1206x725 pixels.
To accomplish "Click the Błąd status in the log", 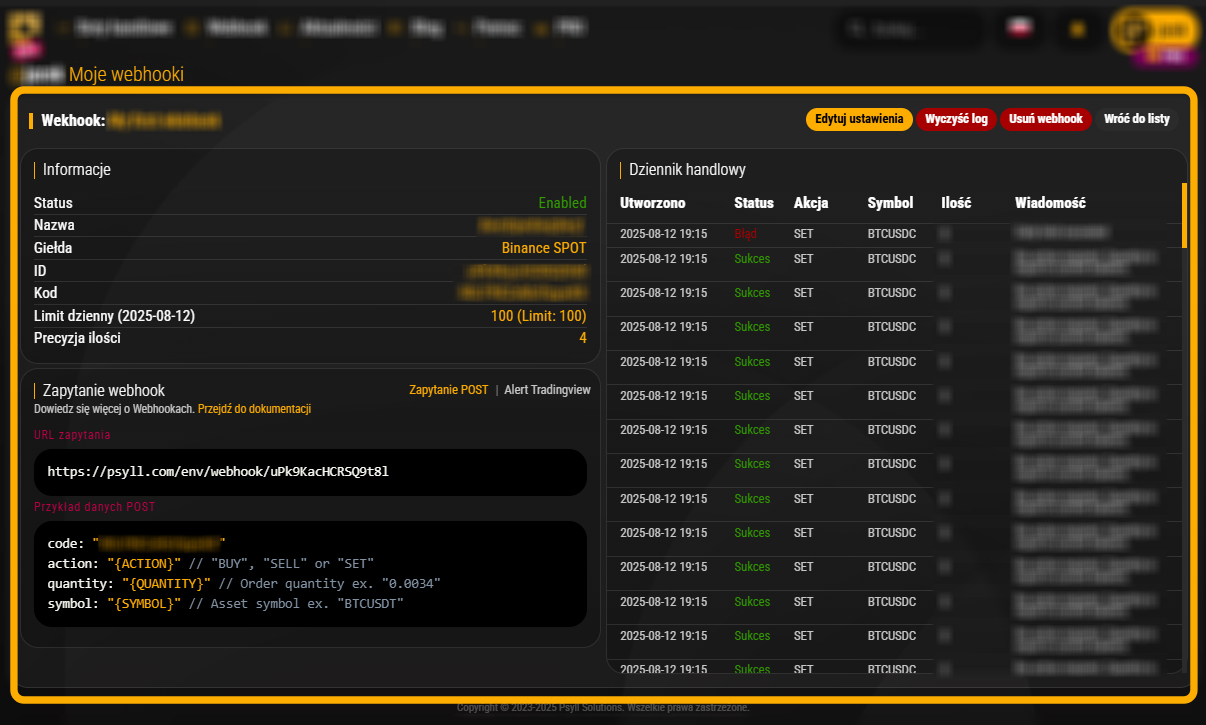I will point(745,234).
